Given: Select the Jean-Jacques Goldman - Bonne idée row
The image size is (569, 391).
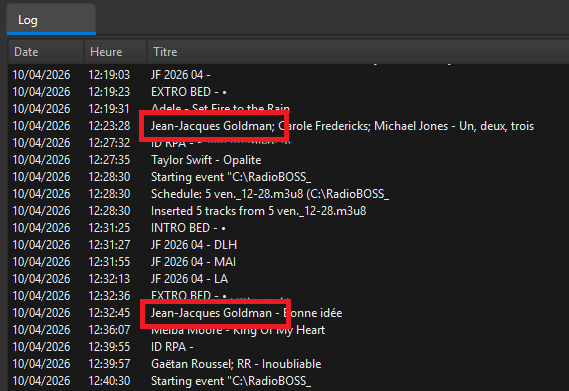Looking at the screenshot, I should (x=288, y=313).
